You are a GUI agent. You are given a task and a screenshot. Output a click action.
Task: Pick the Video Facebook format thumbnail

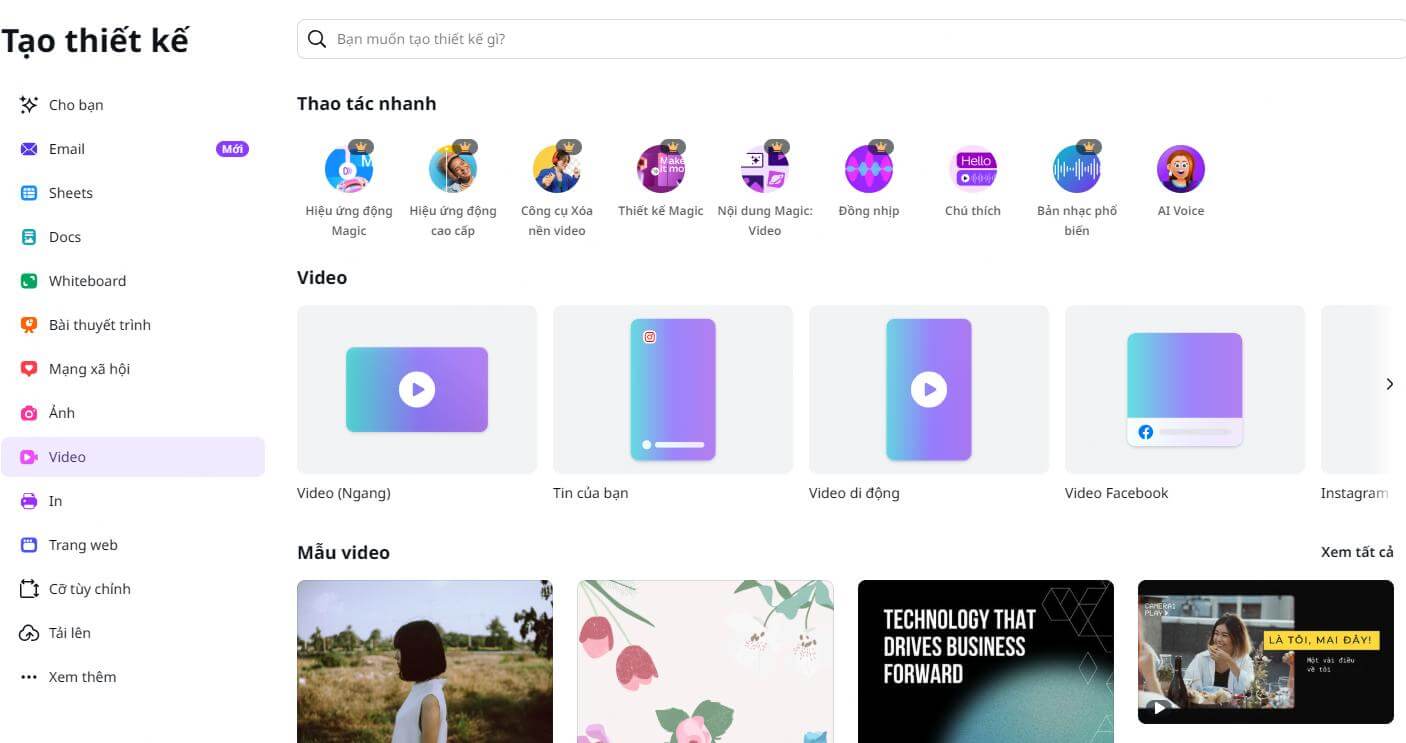(1184, 390)
